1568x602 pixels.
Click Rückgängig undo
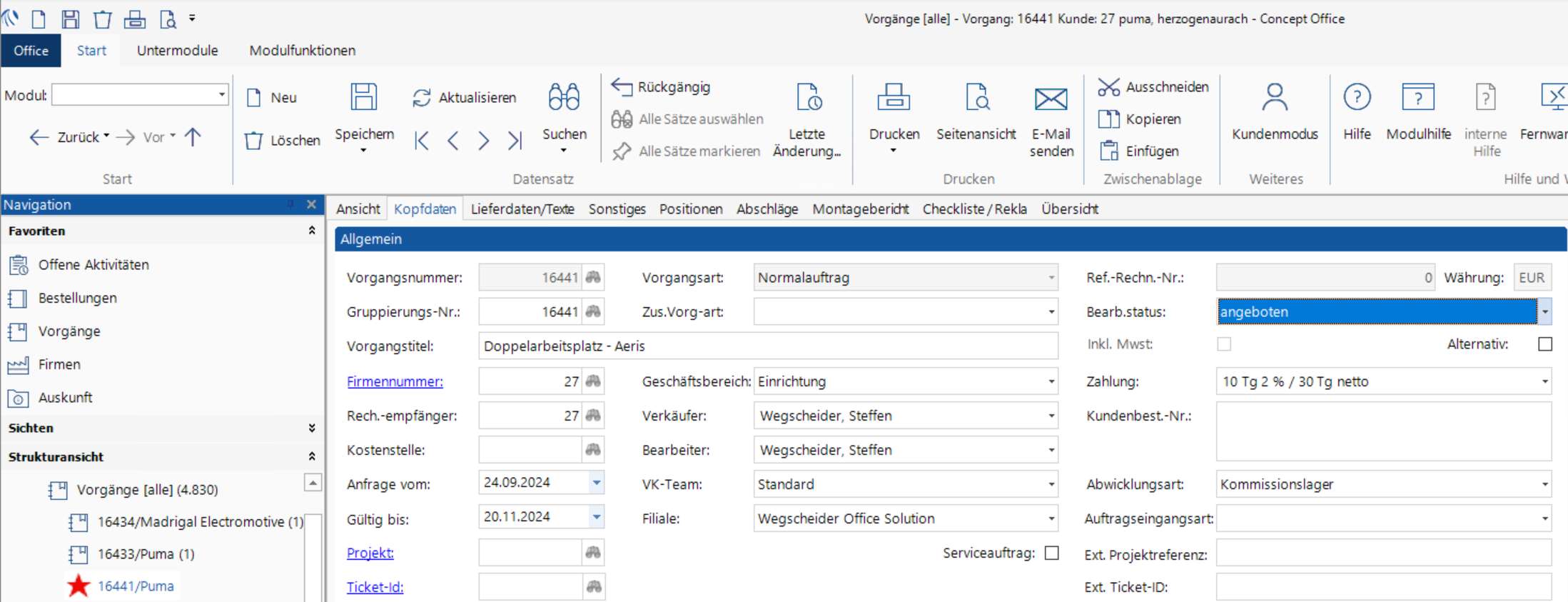(x=661, y=87)
